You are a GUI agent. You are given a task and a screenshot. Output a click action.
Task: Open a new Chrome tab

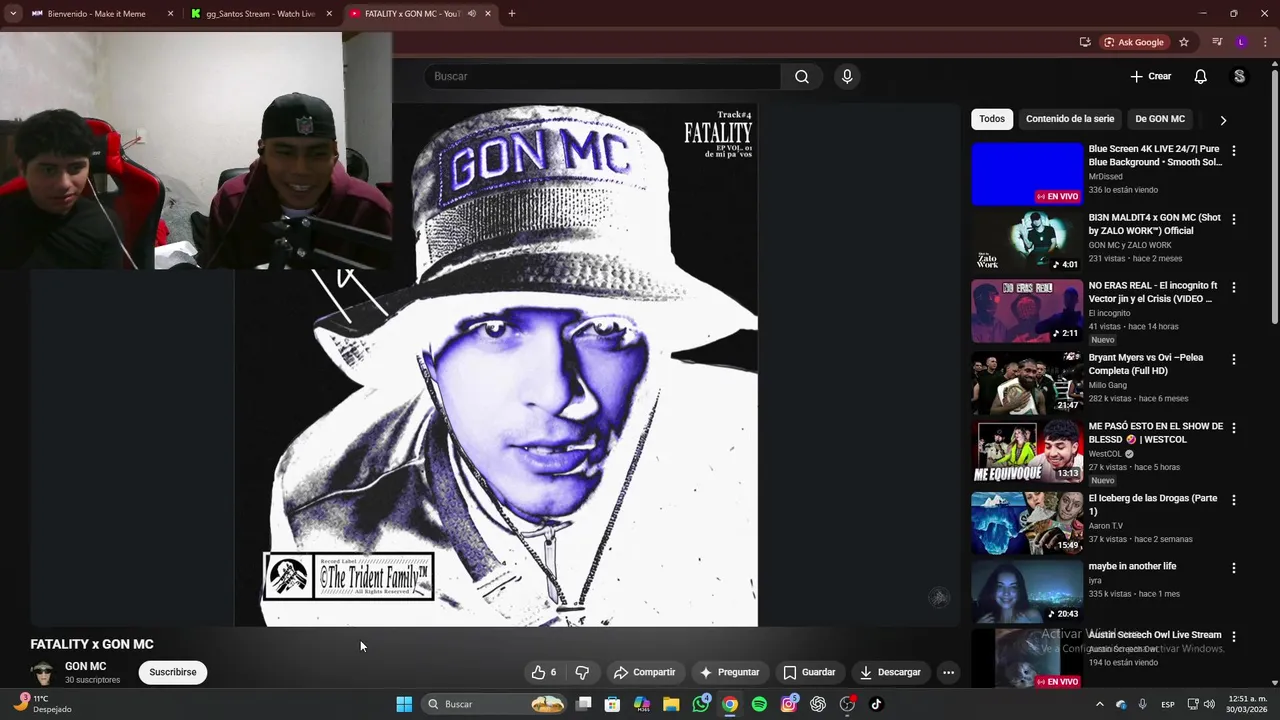coord(511,14)
